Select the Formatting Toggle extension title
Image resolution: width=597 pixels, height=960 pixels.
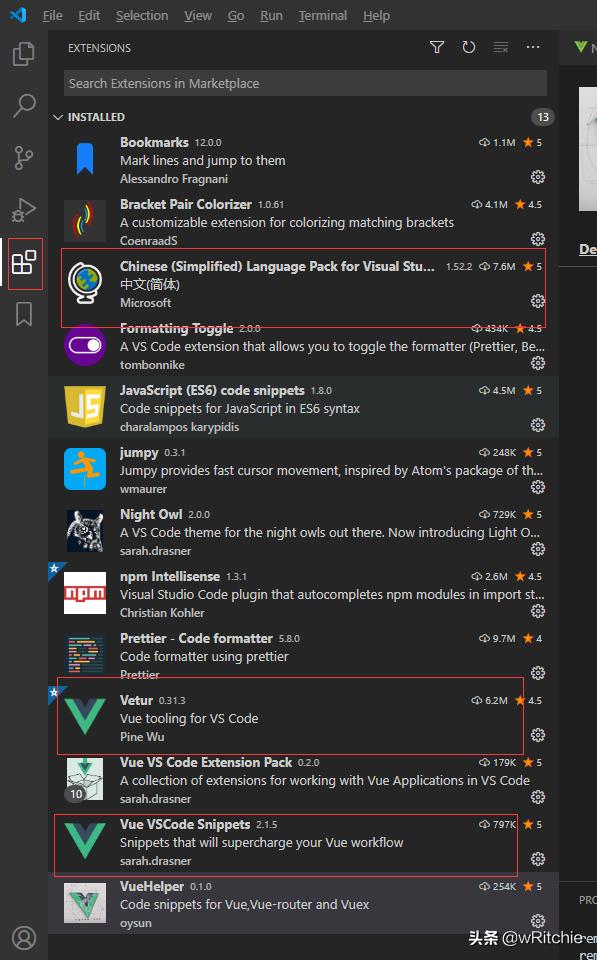(x=176, y=328)
